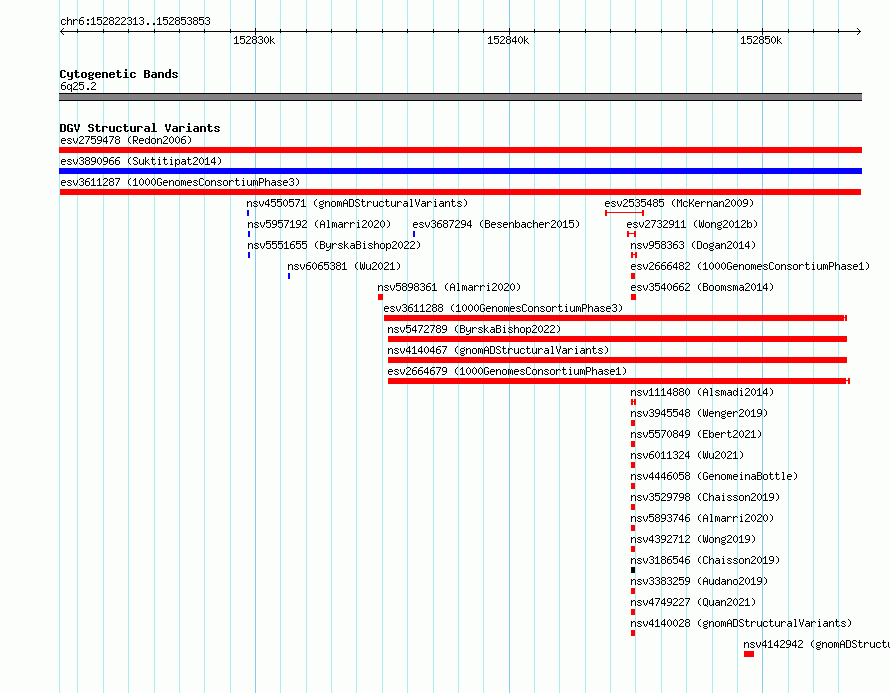Click esv3540662 (Boomsma2014) label

coord(702,287)
